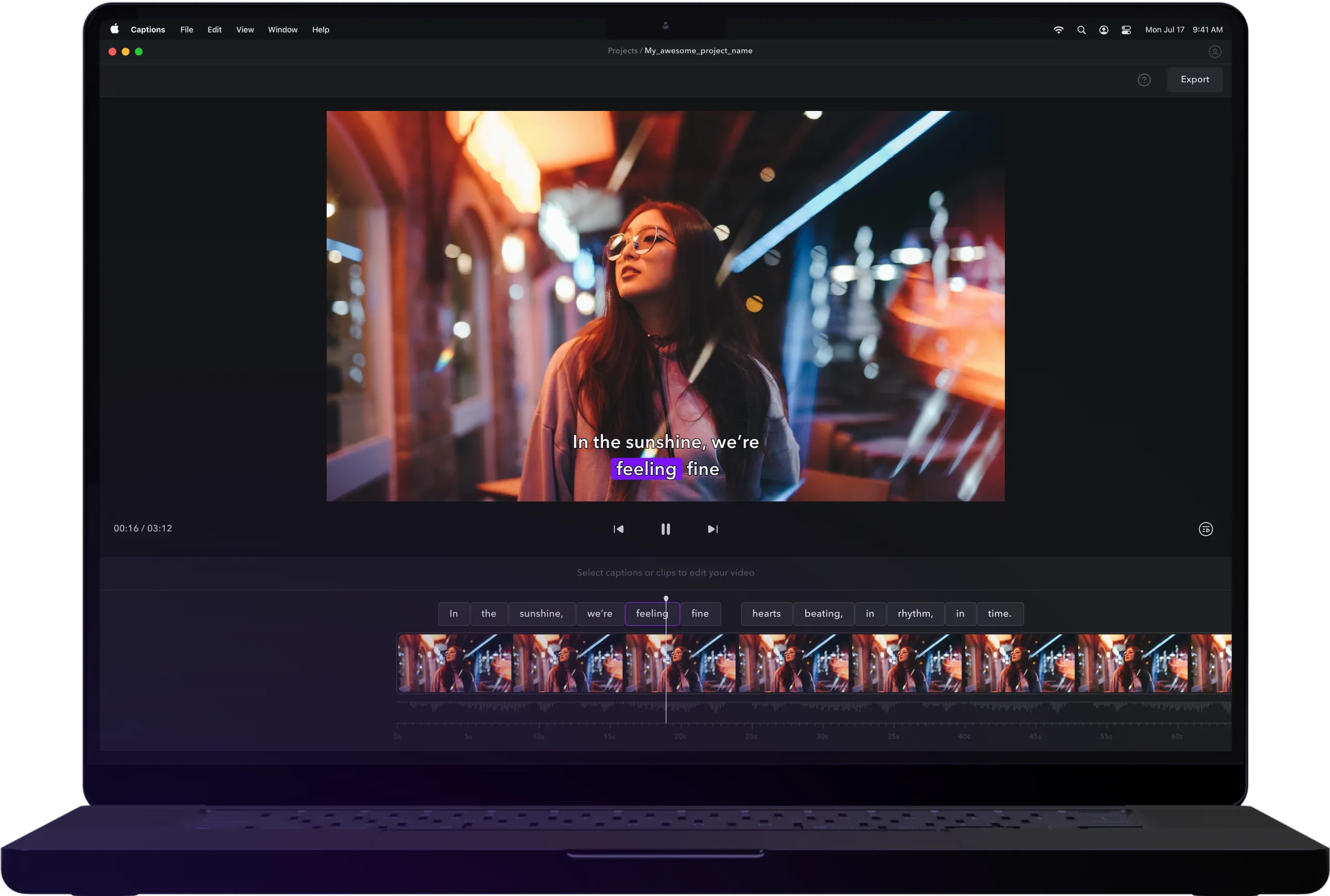Screen dimensions: 1330x896
Task: Skip back using the previous-frame control
Action: click(619, 528)
